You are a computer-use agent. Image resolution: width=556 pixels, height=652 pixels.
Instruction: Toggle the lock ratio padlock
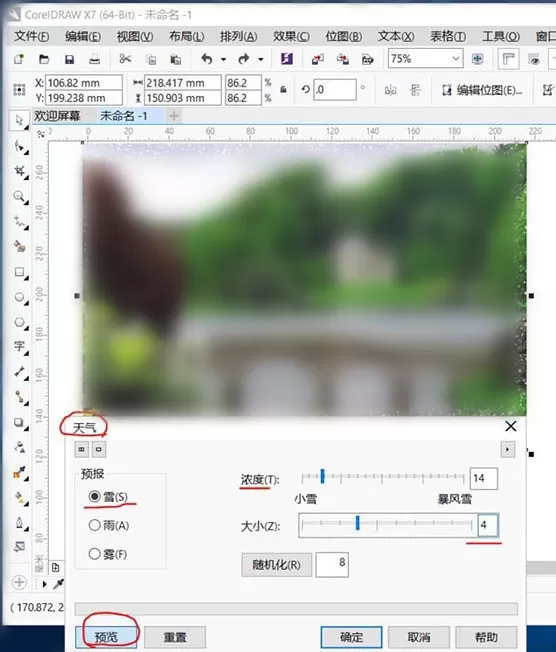click(283, 89)
